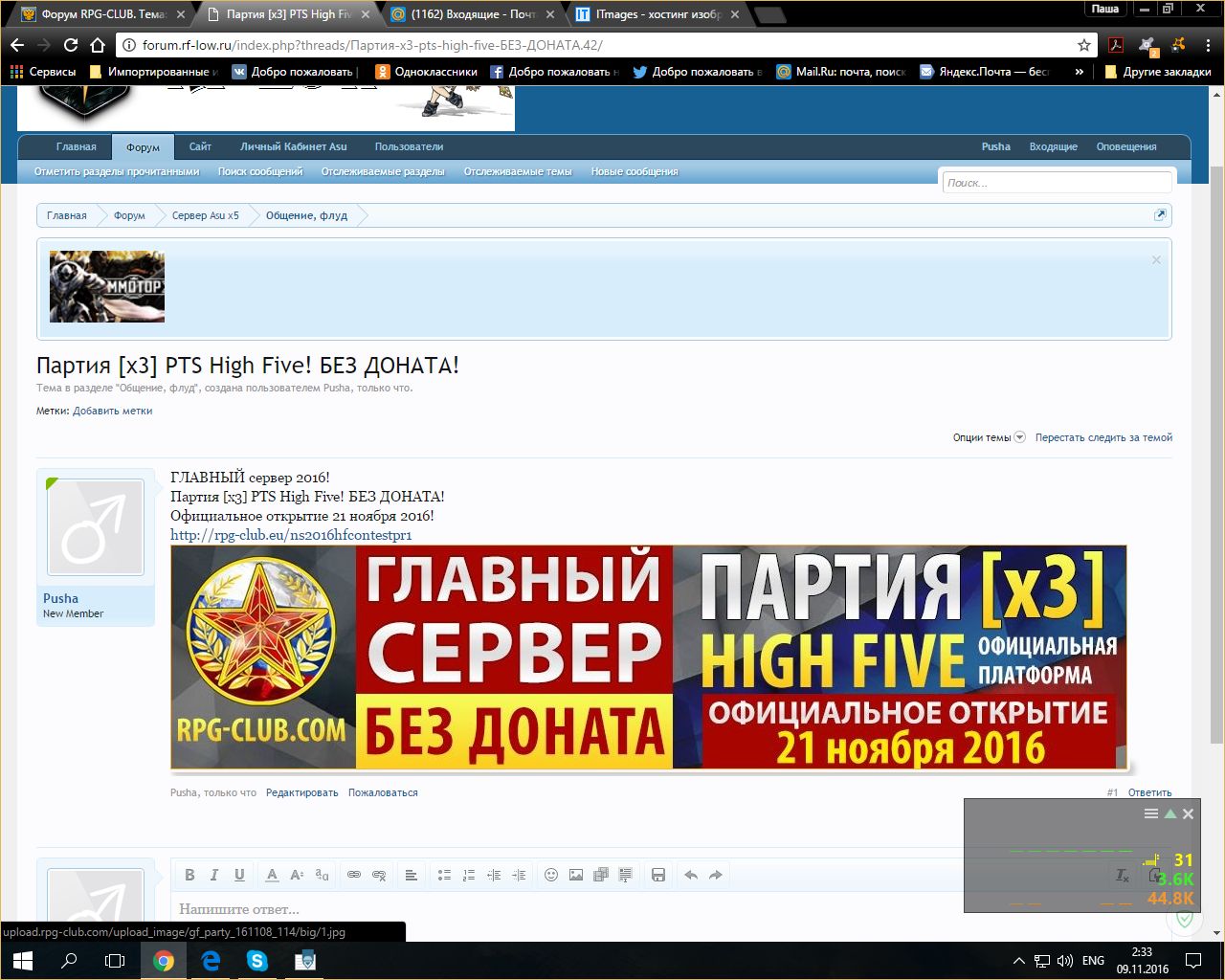This screenshot has height=980, width=1225.
Task: Insert a link in the reply
Action: click(x=354, y=875)
